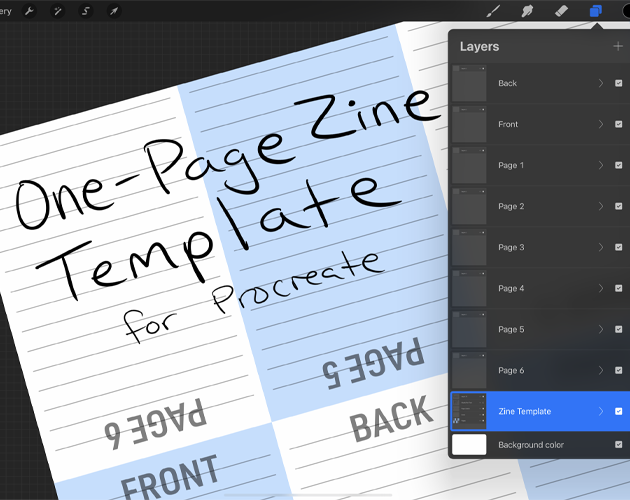Toggle Background color visibility checkbox

point(618,445)
